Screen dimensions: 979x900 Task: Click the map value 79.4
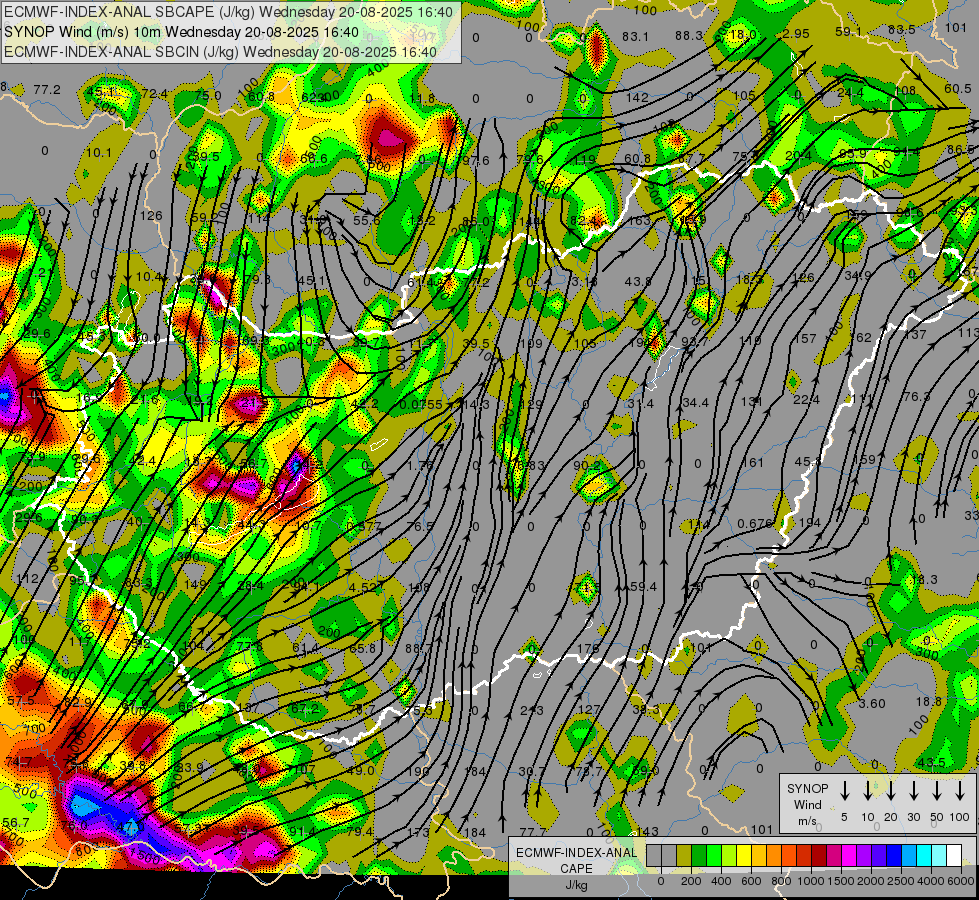point(360,831)
